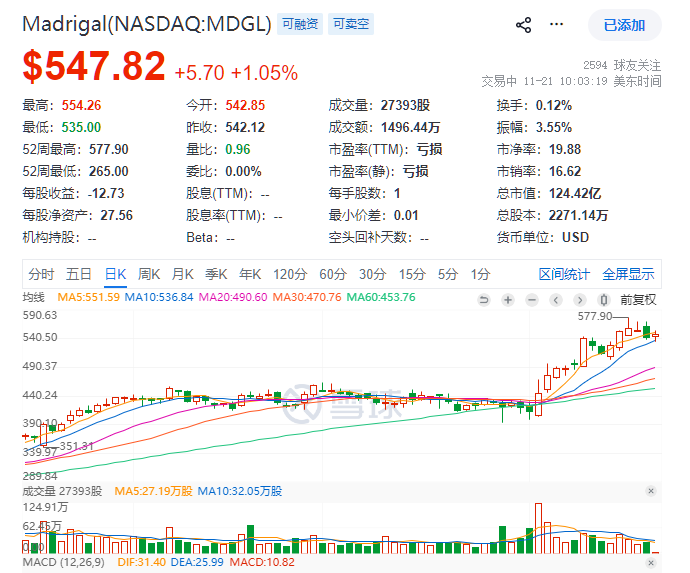
Task: Select the 周K chart tab
Action: click(149, 274)
